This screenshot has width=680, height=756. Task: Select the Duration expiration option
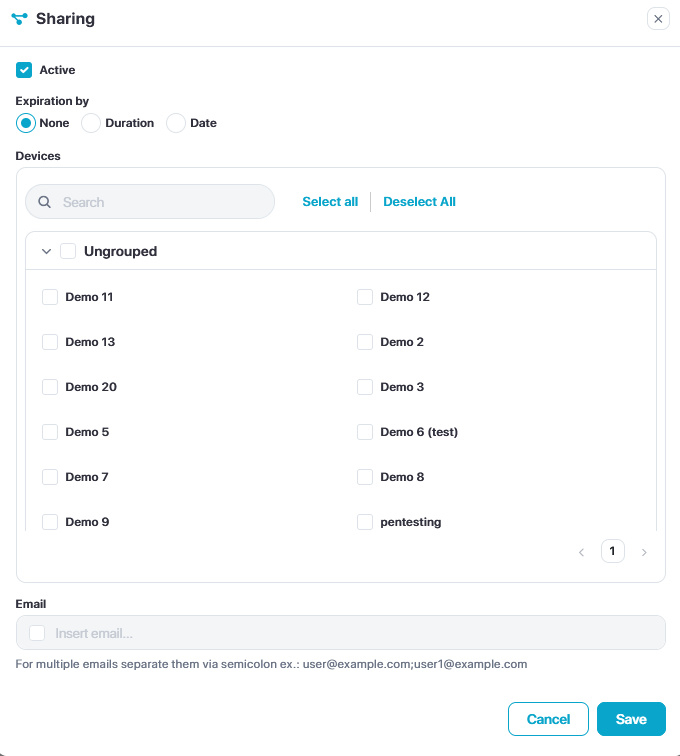point(91,123)
